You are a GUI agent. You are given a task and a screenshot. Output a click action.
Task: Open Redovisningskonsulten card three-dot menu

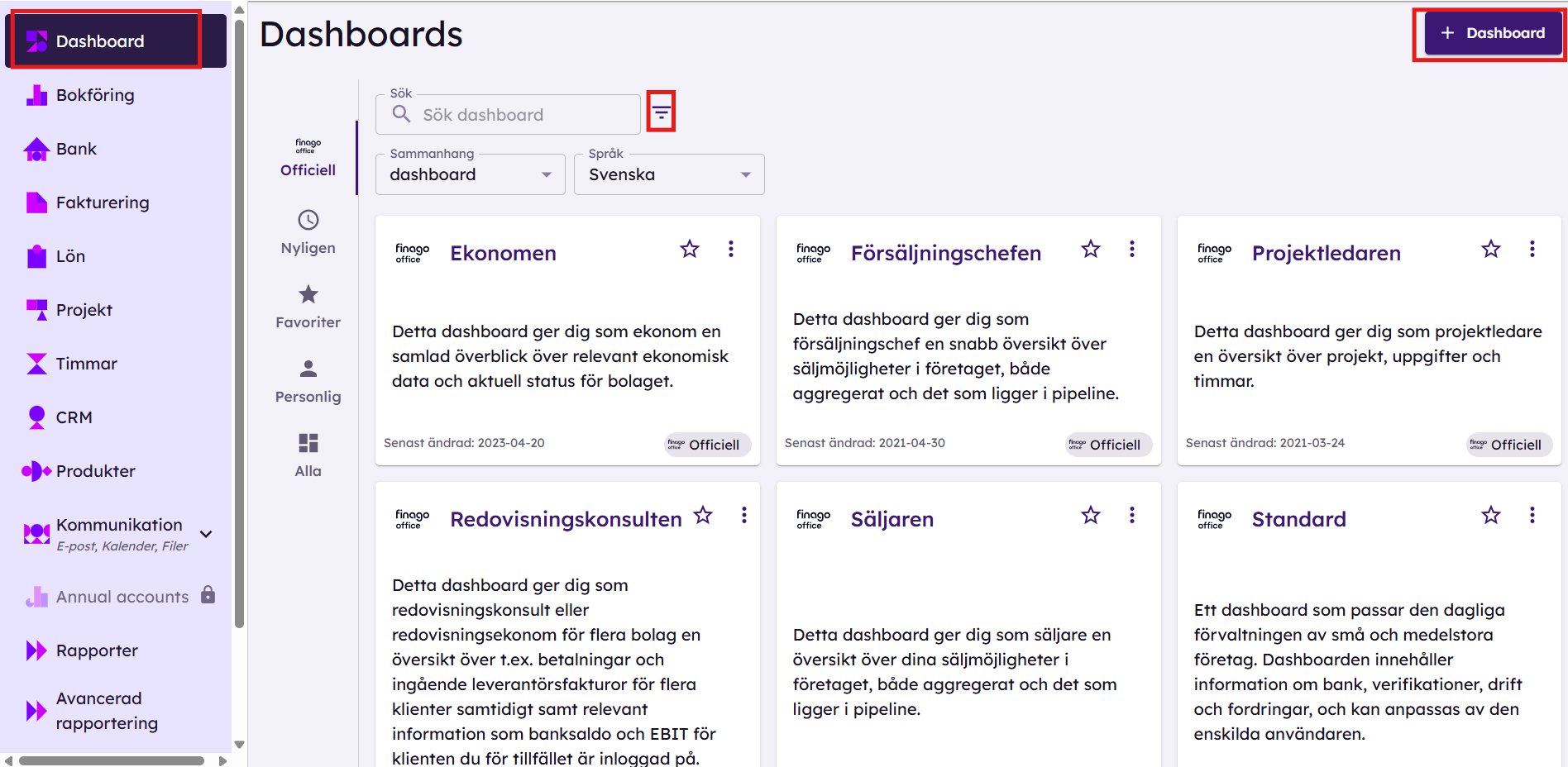(x=744, y=515)
